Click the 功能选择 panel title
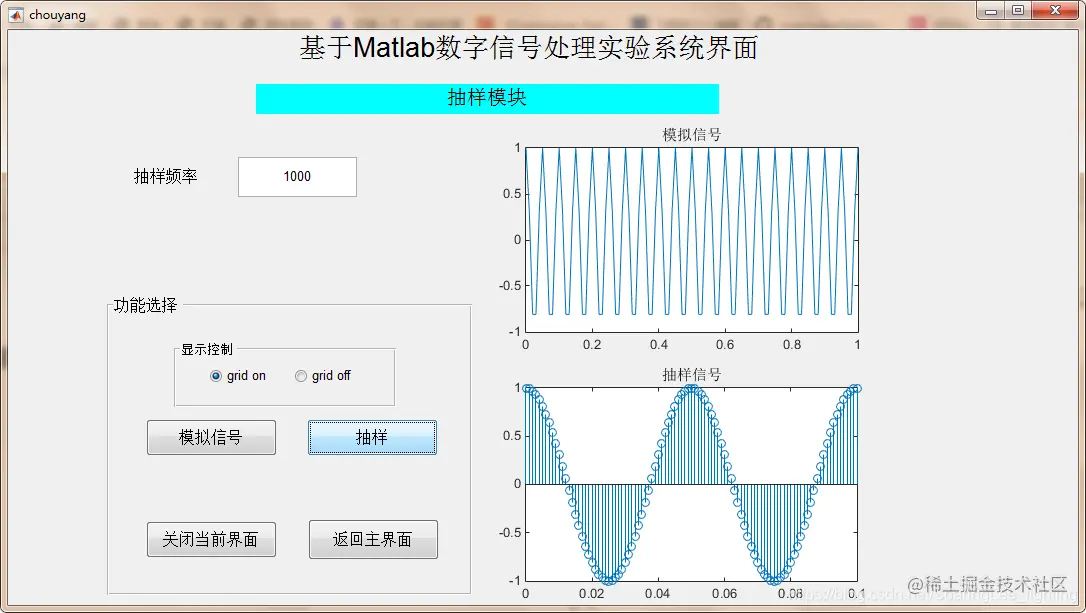 (x=145, y=305)
